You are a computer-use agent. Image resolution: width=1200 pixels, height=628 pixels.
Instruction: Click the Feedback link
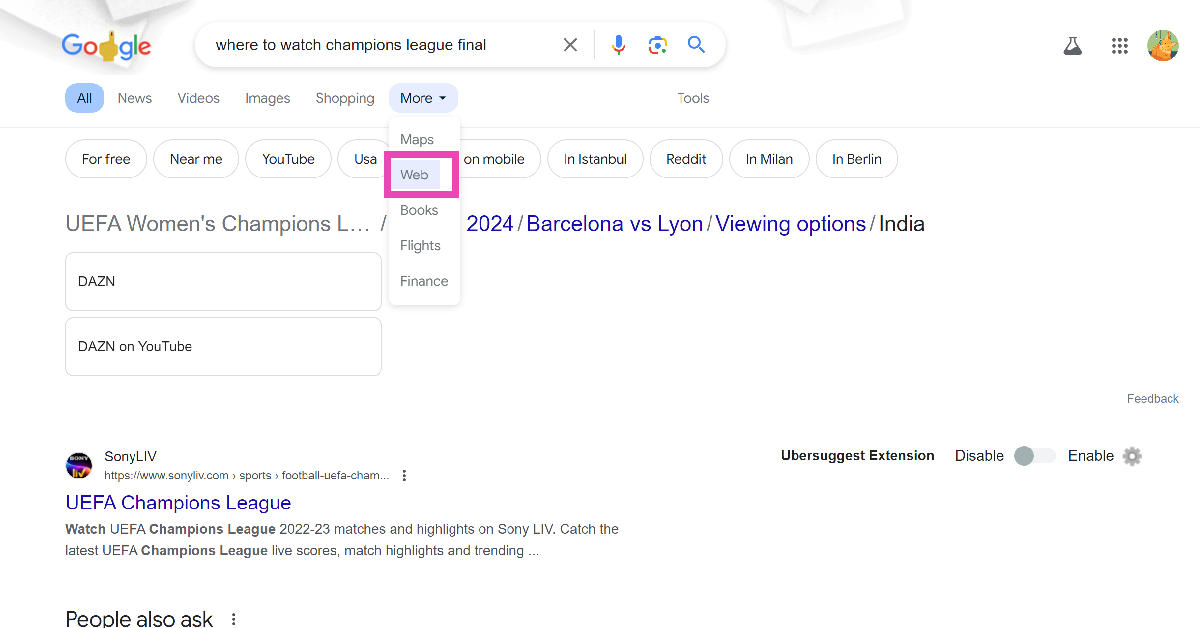pos(1152,399)
